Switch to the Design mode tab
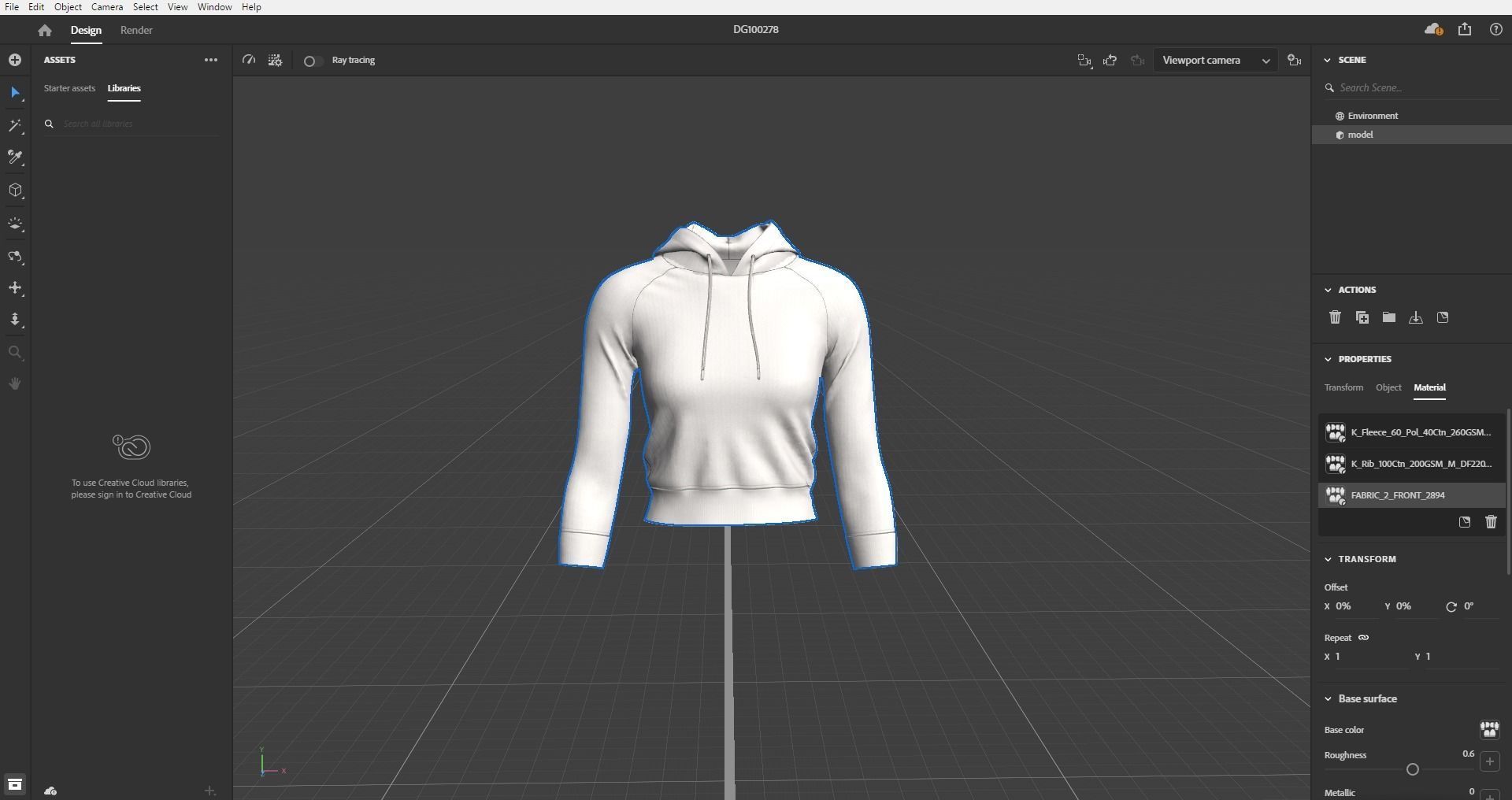Screen dimensions: 1512x800 coord(86,30)
